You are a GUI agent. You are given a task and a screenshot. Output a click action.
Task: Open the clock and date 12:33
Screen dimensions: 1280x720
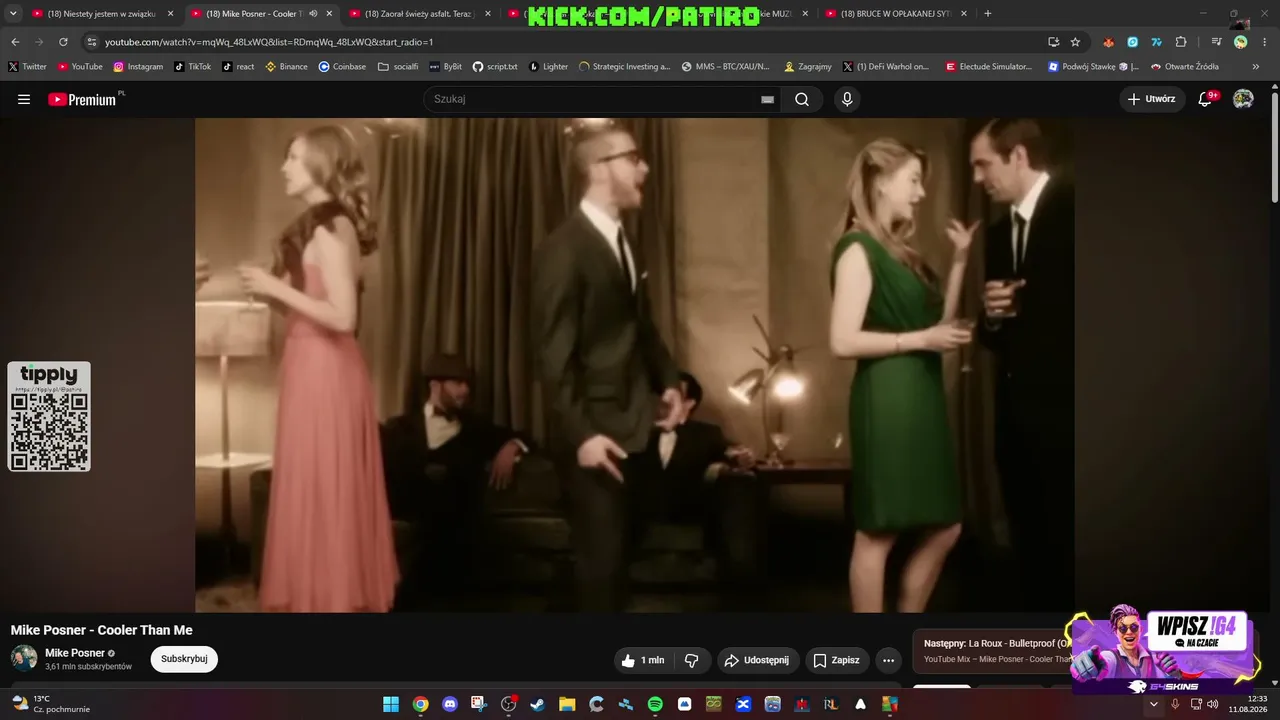[1249, 704]
